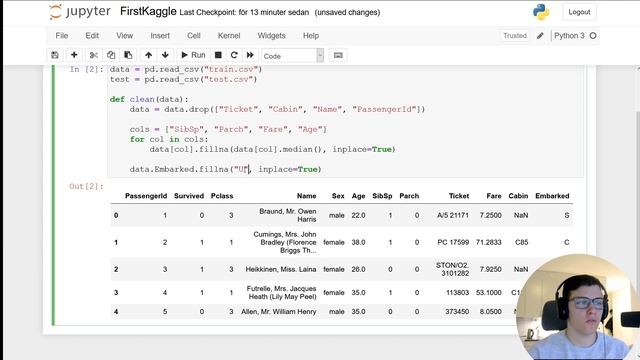
Task: Click the Python 3 kernel name
Action: pyautogui.click(x=569, y=36)
